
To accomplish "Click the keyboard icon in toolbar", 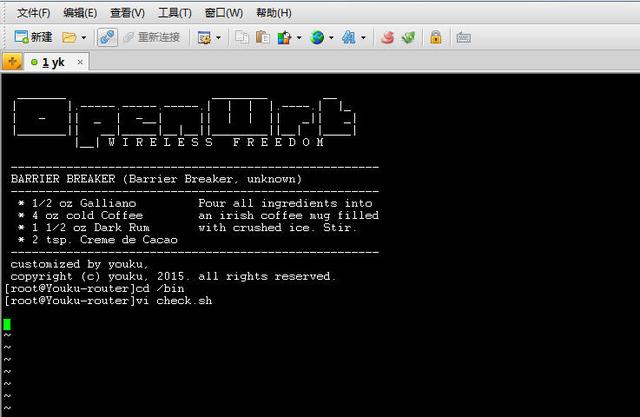I will click(464, 38).
